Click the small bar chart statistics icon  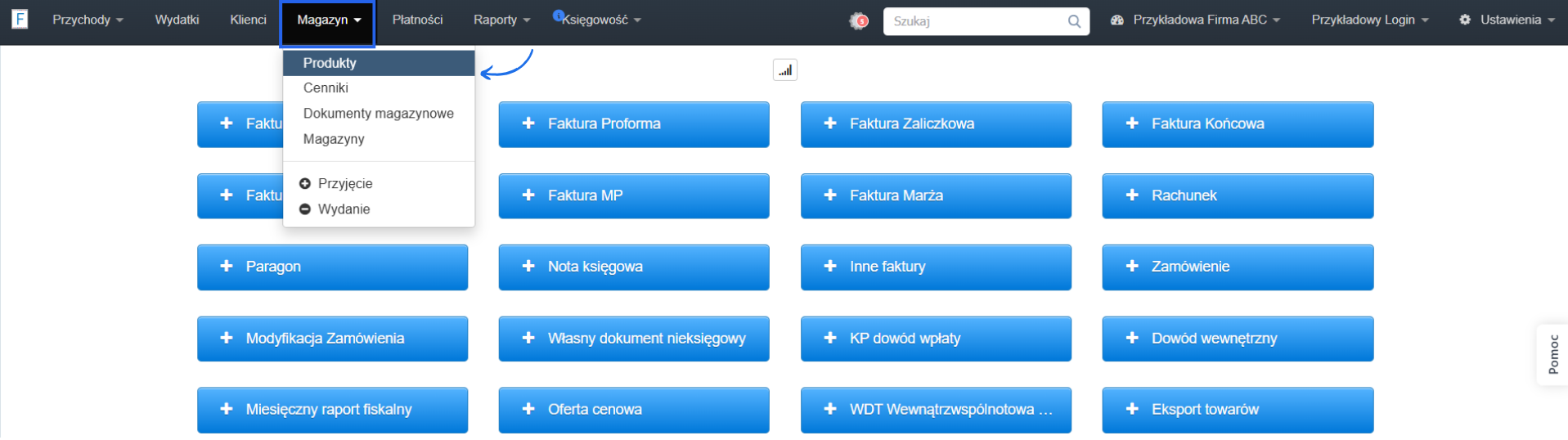click(785, 70)
